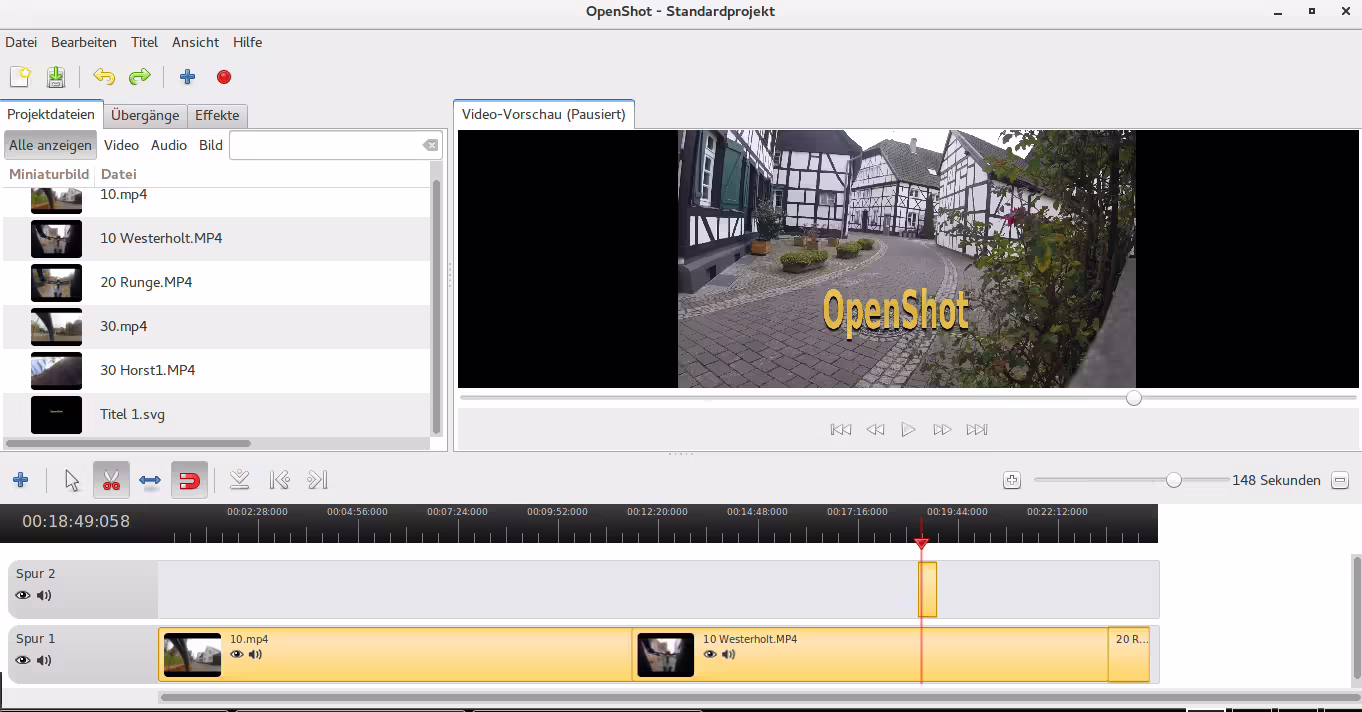The image size is (1362, 712).
Task: Hide video on track Spur 1
Action: click(x=23, y=660)
